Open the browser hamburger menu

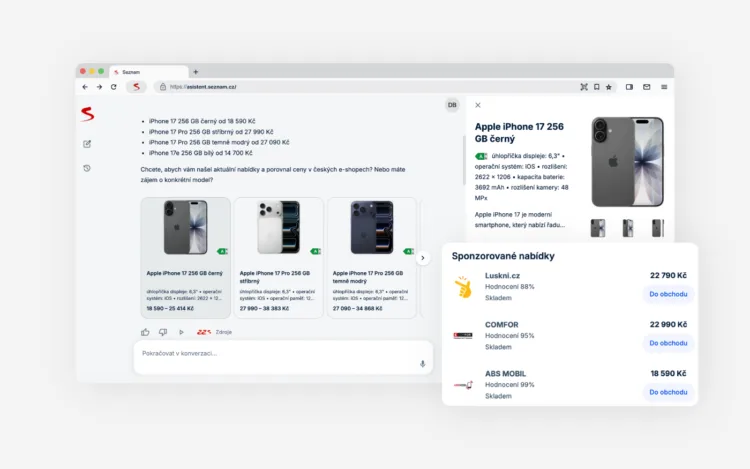click(664, 87)
